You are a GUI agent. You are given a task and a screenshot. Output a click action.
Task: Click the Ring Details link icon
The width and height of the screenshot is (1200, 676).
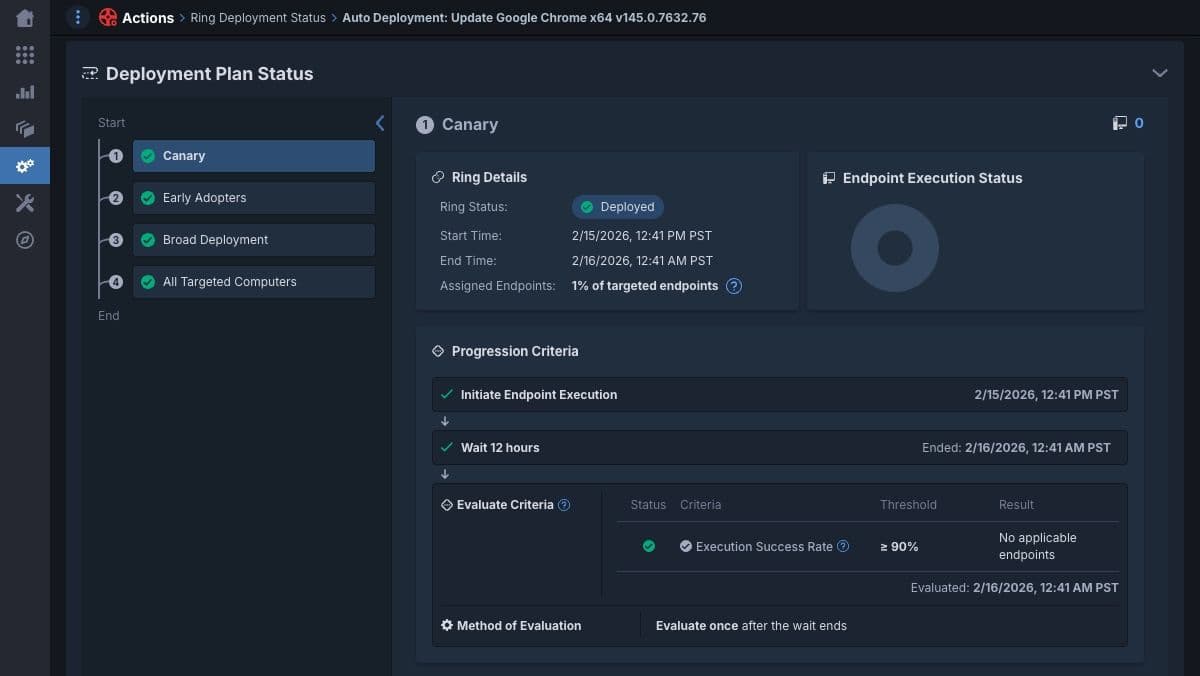pos(438,177)
